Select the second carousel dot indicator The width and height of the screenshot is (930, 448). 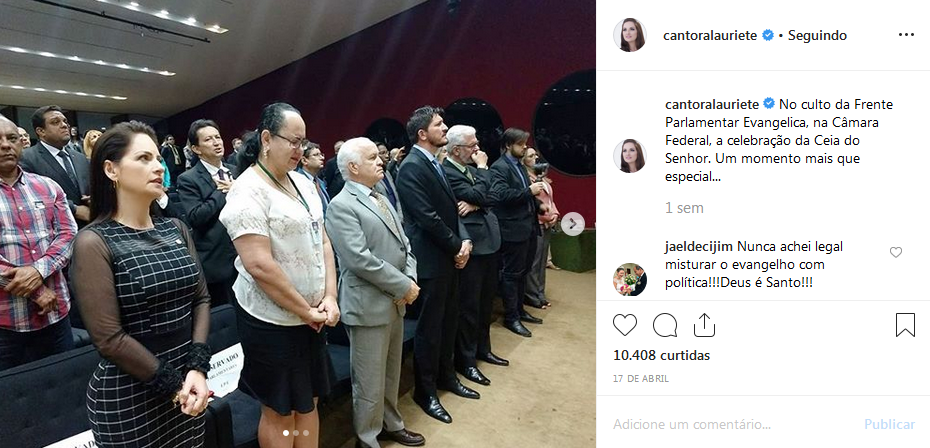tap(296, 433)
